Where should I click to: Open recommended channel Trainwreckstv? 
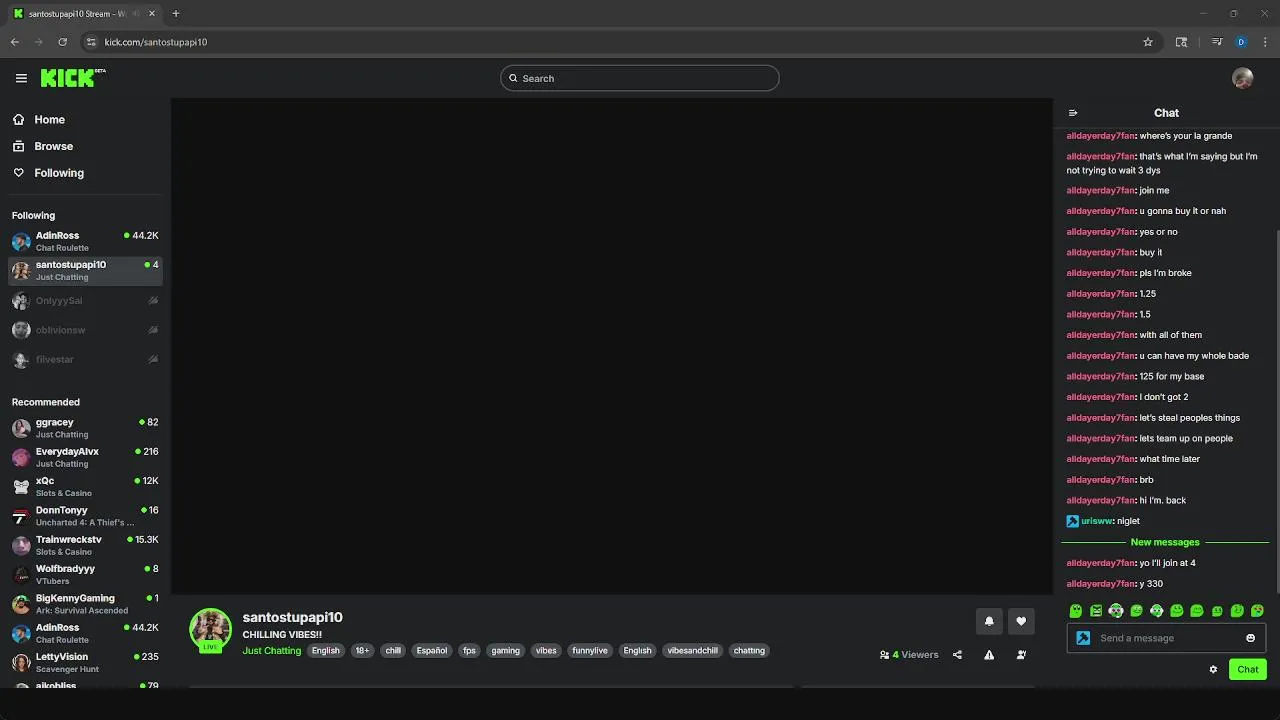pyautogui.click(x=85, y=545)
